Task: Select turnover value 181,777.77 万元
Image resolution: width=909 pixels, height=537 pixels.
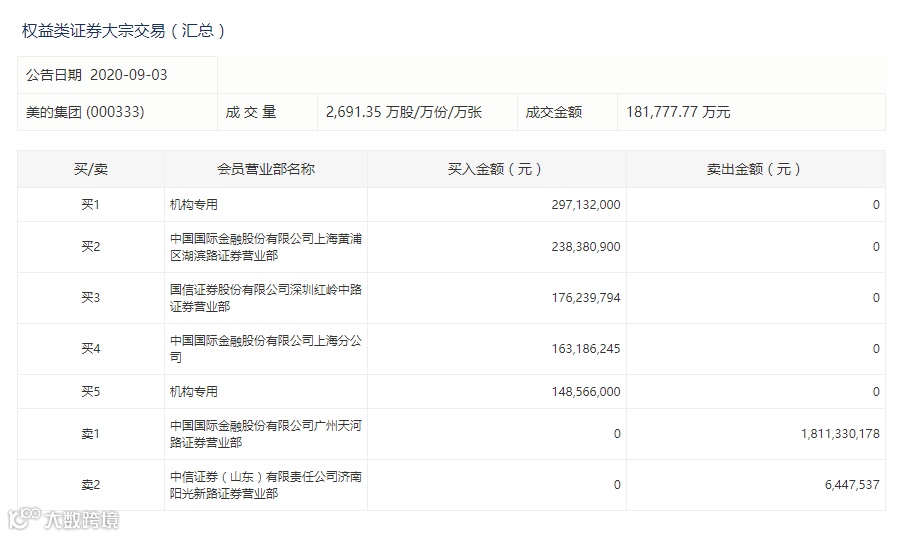Action: (x=678, y=112)
